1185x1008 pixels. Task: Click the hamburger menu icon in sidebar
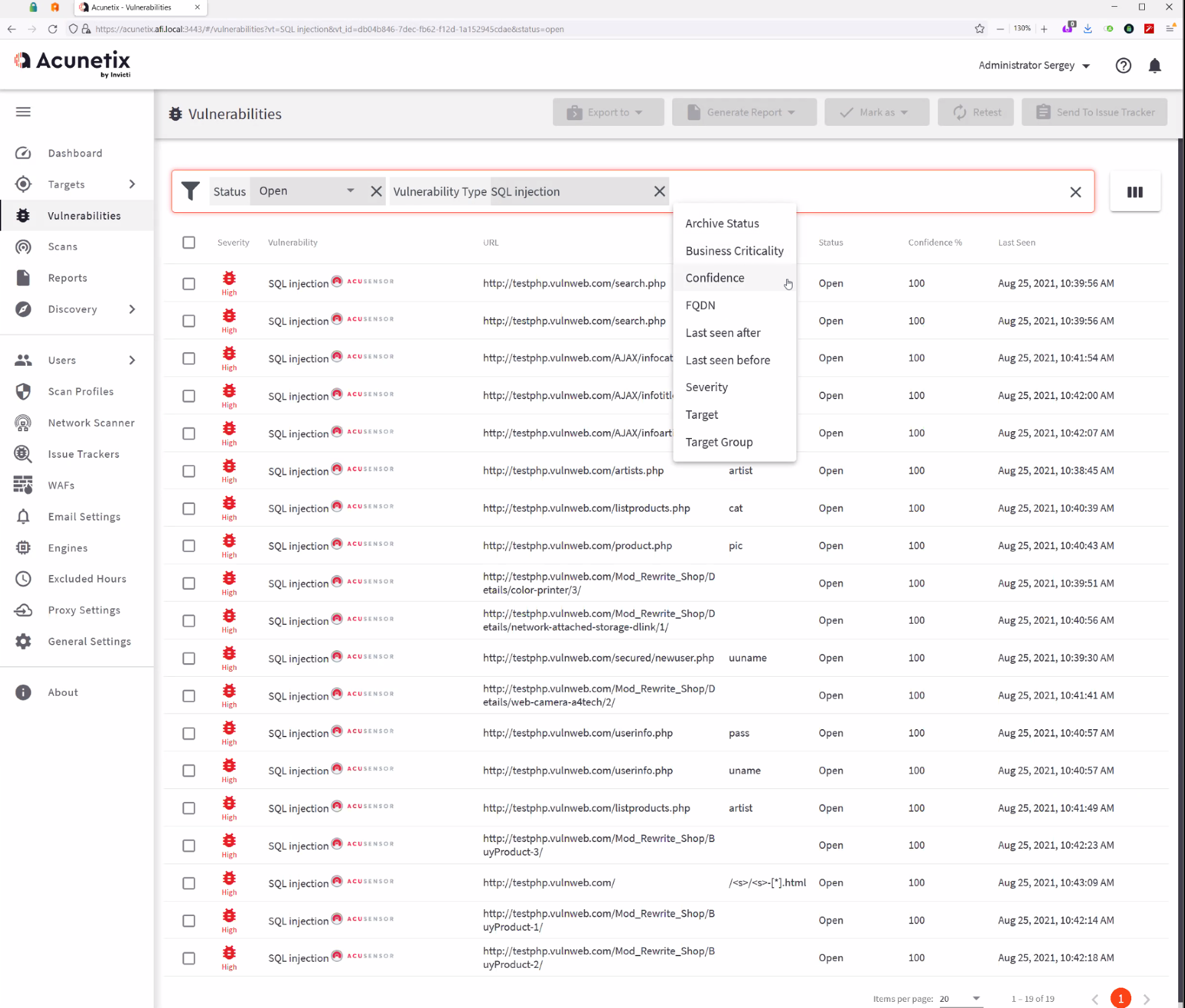pyautogui.click(x=23, y=112)
